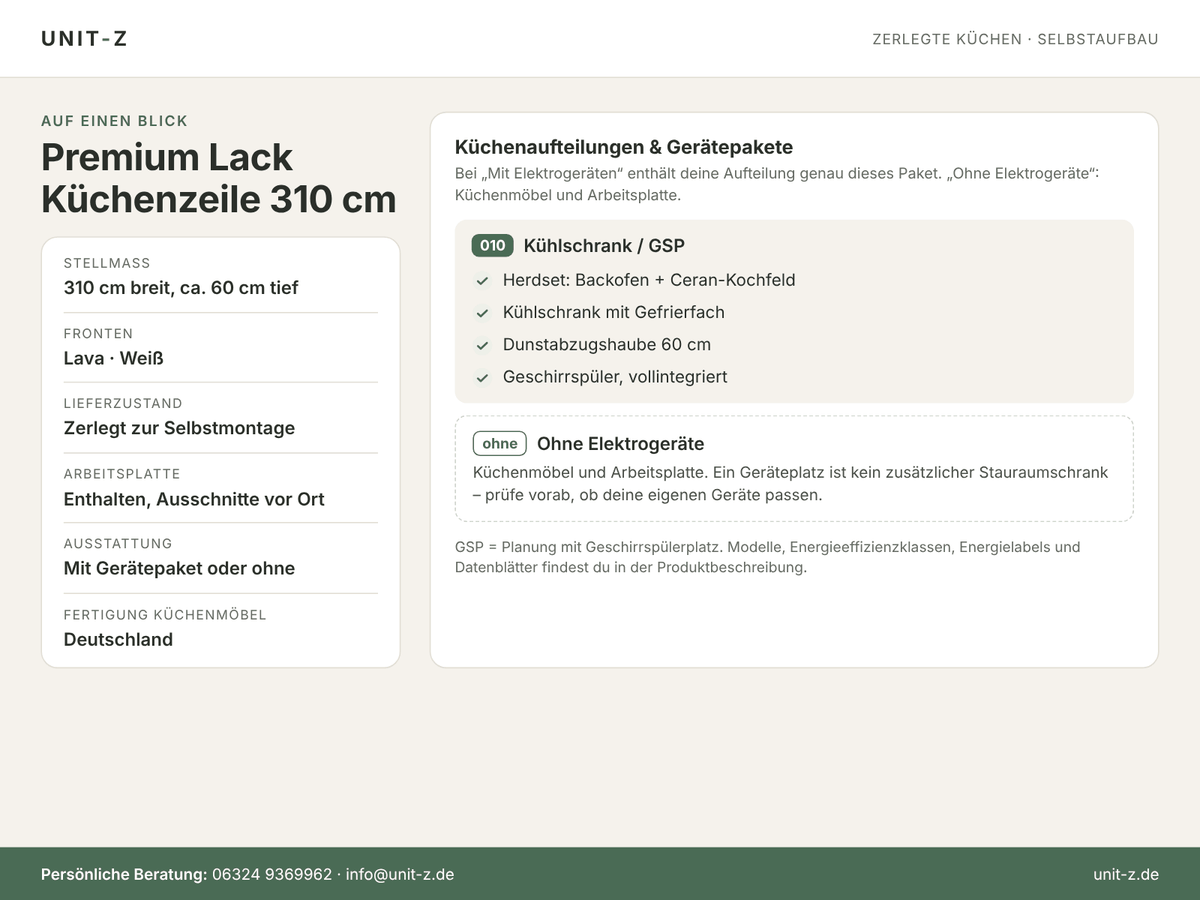The height and width of the screenshot is (900, 1200).
Task: Click the 'LIEFERZUSTAND' label
Action: pyautogui.click(x=123, y=403)
